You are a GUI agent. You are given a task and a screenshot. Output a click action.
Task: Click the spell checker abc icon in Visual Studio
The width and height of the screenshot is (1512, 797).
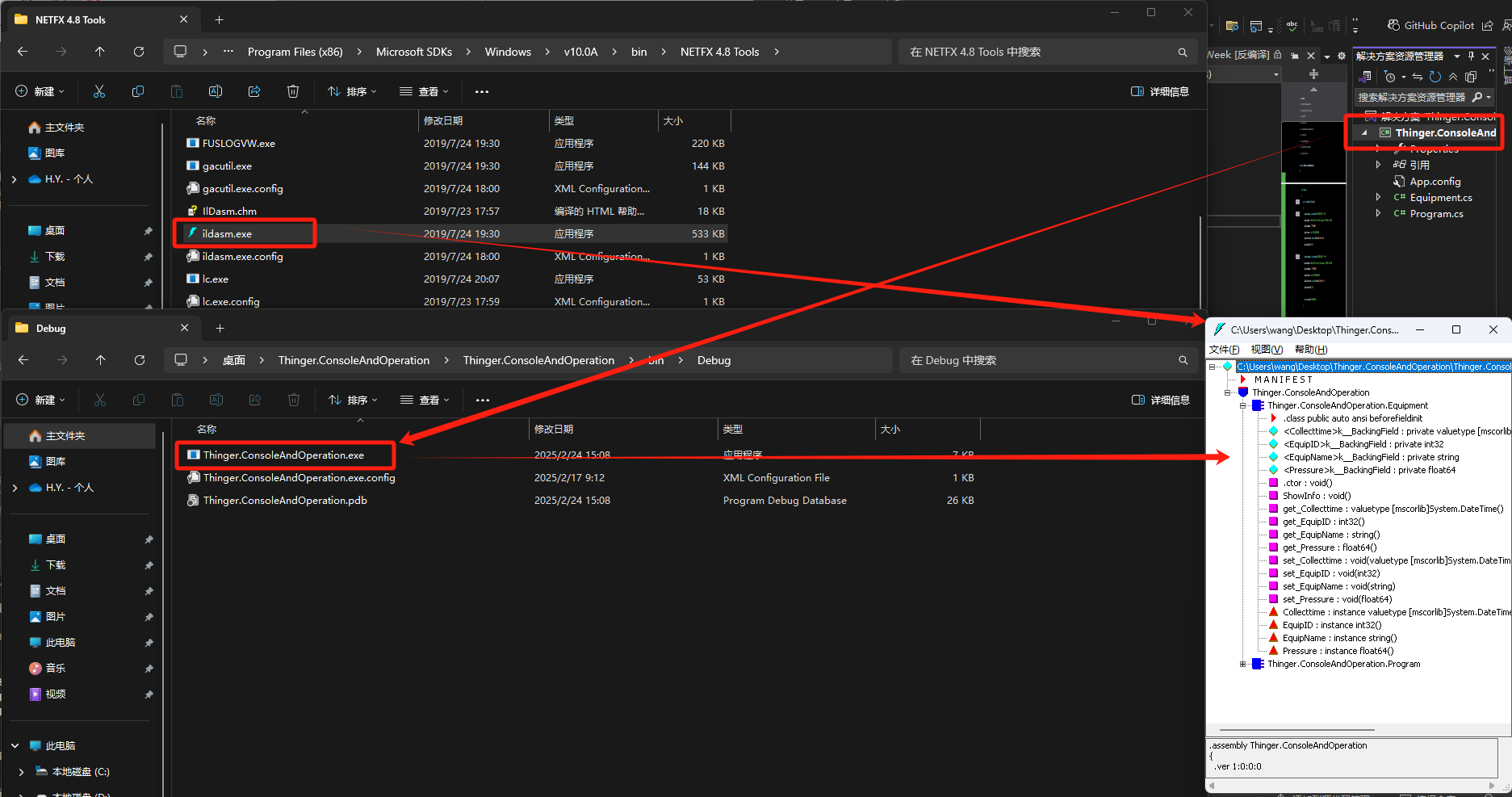tap(1292, 26)
